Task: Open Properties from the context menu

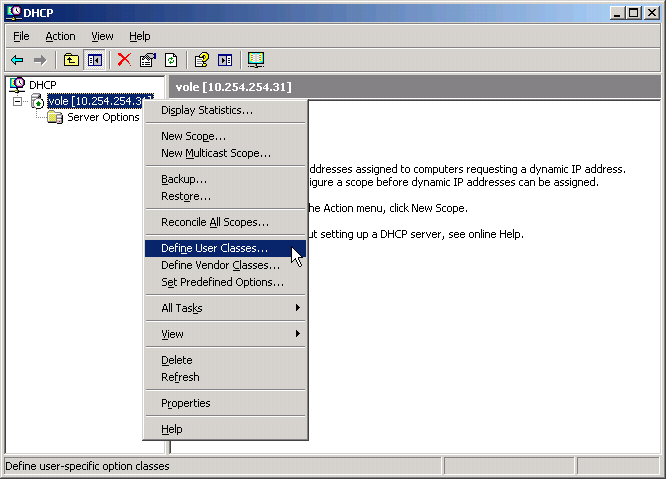Action: click(x=225, y=403)
